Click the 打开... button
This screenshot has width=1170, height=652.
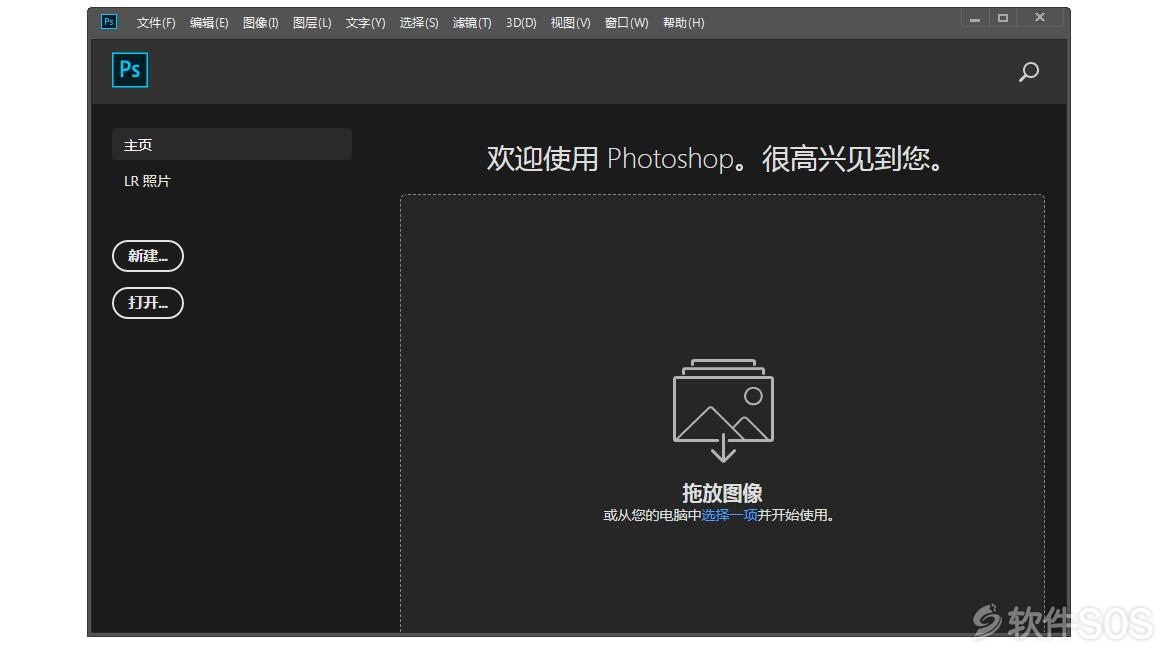tap(148, 303)
